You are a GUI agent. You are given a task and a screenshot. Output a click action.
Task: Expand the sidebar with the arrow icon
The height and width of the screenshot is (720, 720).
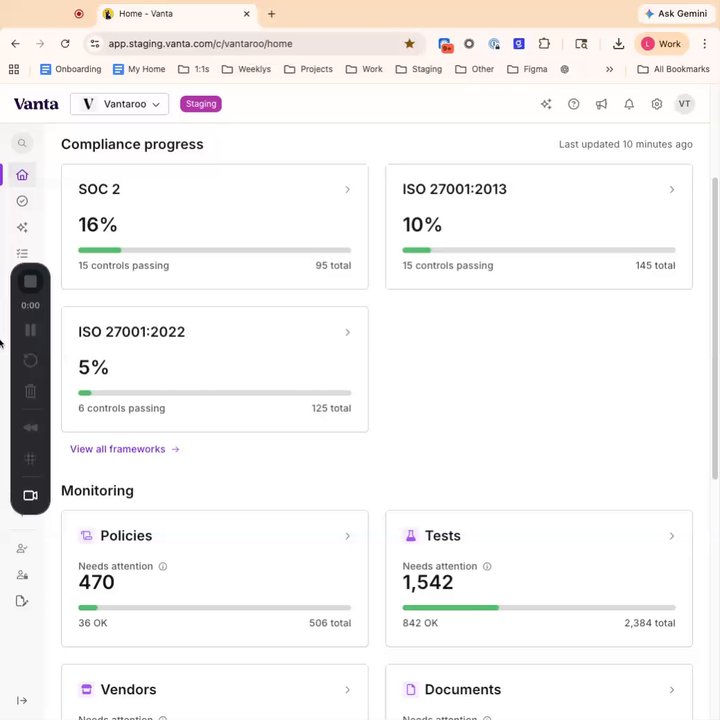(x=22, y=700)
